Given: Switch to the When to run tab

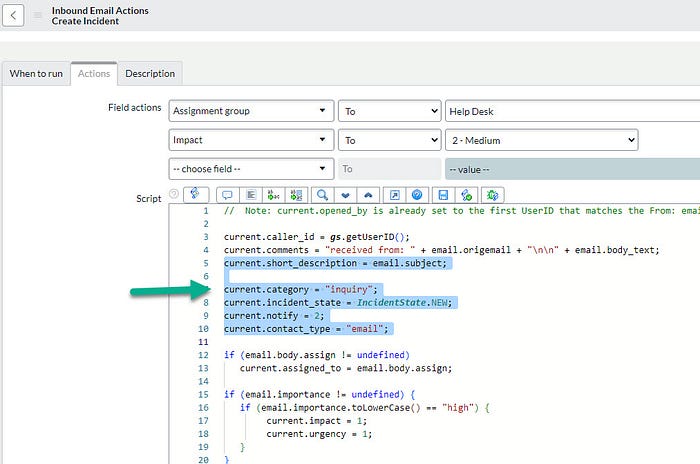Looking at the screenshot, I should coord(35,73).
